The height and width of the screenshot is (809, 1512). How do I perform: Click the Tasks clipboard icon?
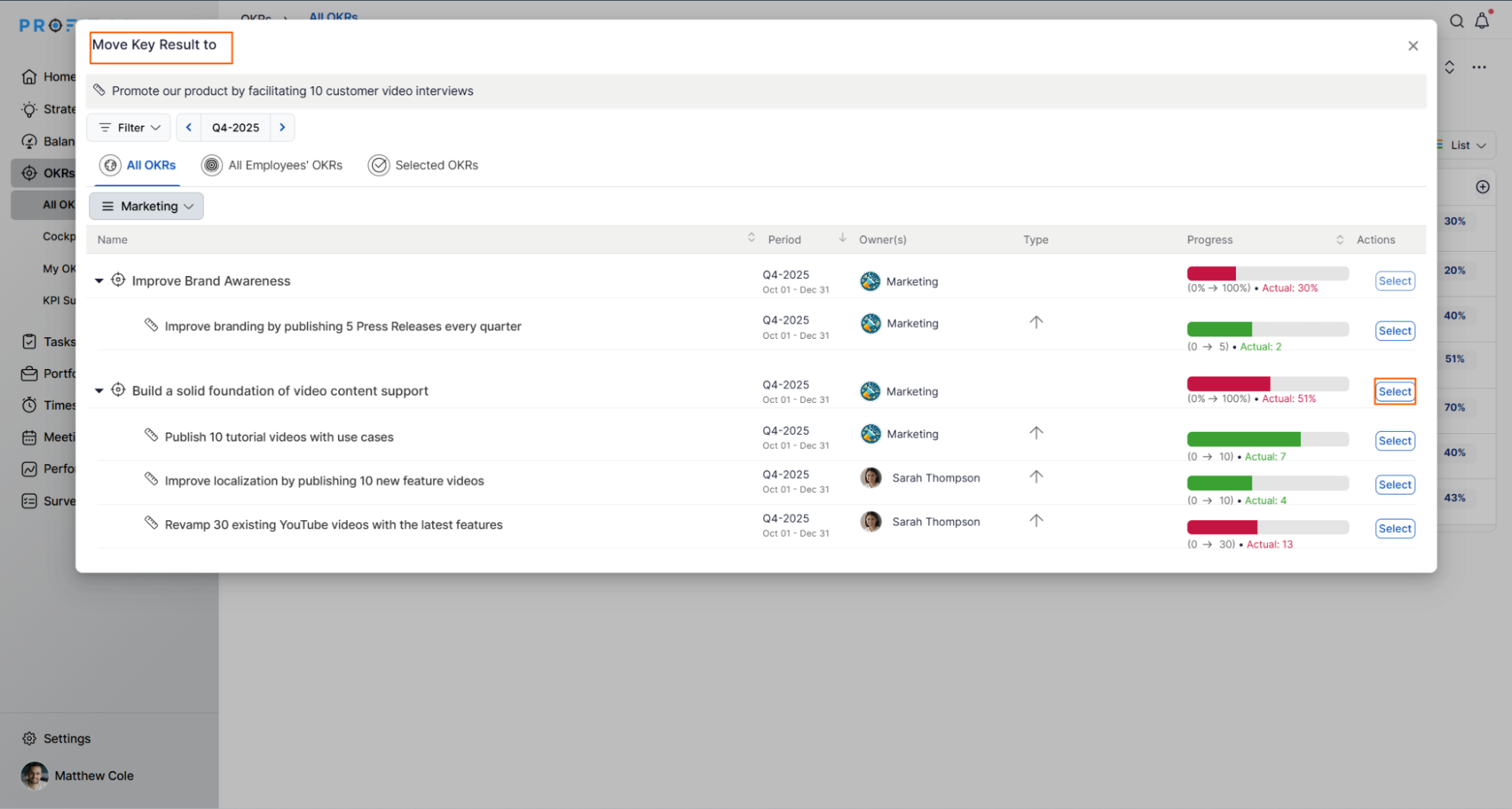pos(29,342)
